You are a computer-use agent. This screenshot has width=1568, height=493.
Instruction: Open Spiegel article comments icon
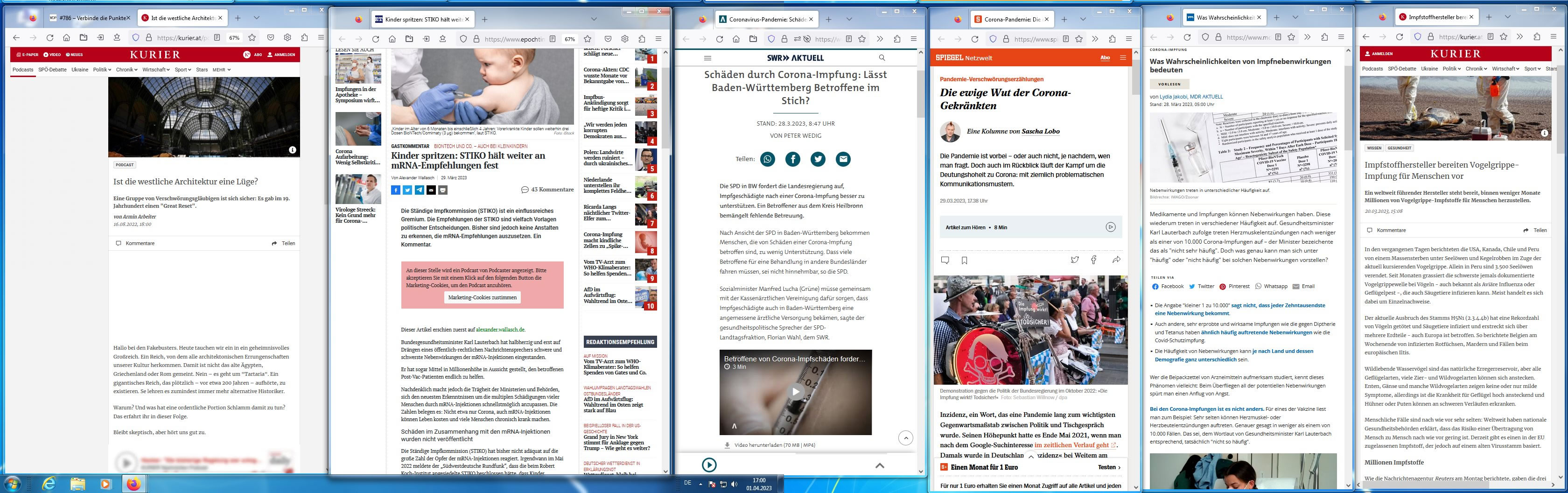tap(945, 261)
